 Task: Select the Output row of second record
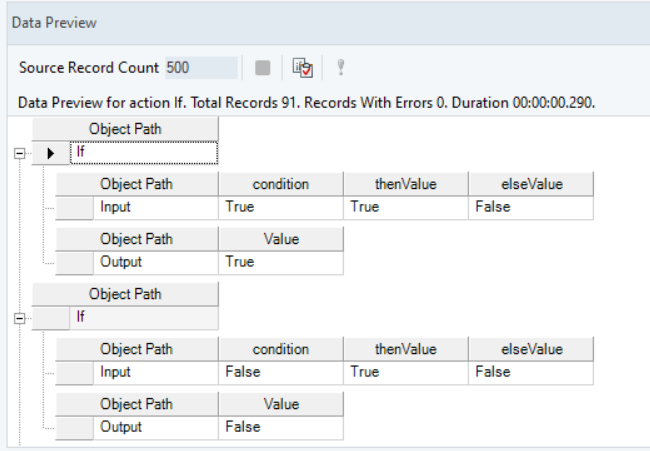74,427
